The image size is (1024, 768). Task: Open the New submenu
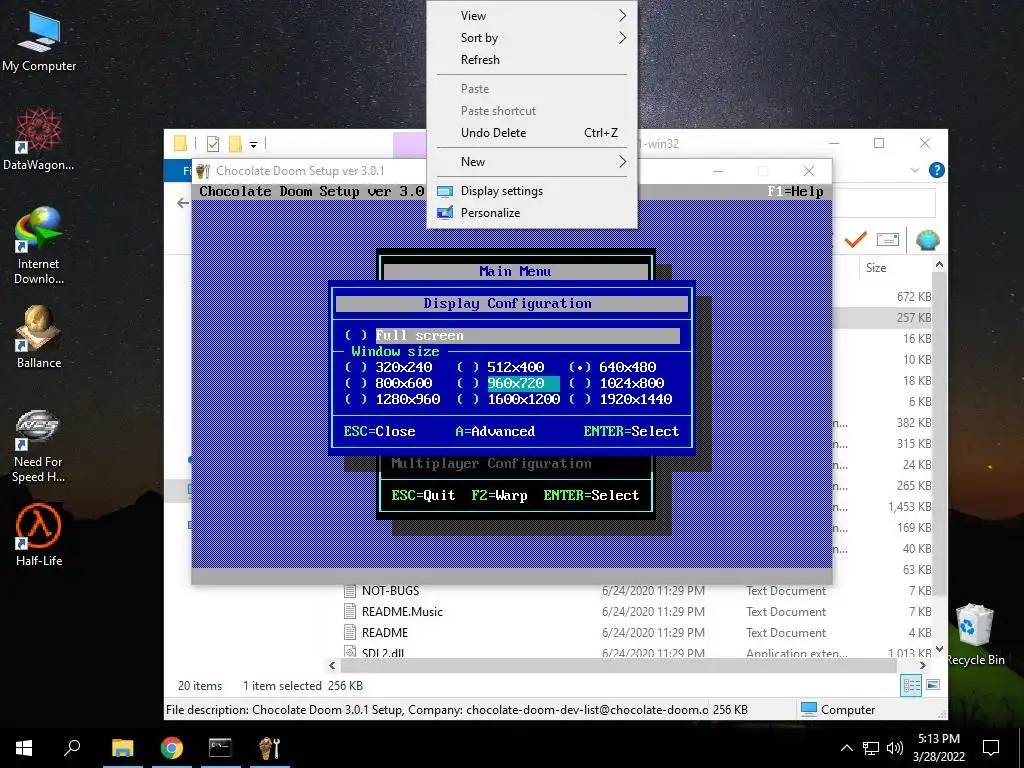click(x=532, y=161)
